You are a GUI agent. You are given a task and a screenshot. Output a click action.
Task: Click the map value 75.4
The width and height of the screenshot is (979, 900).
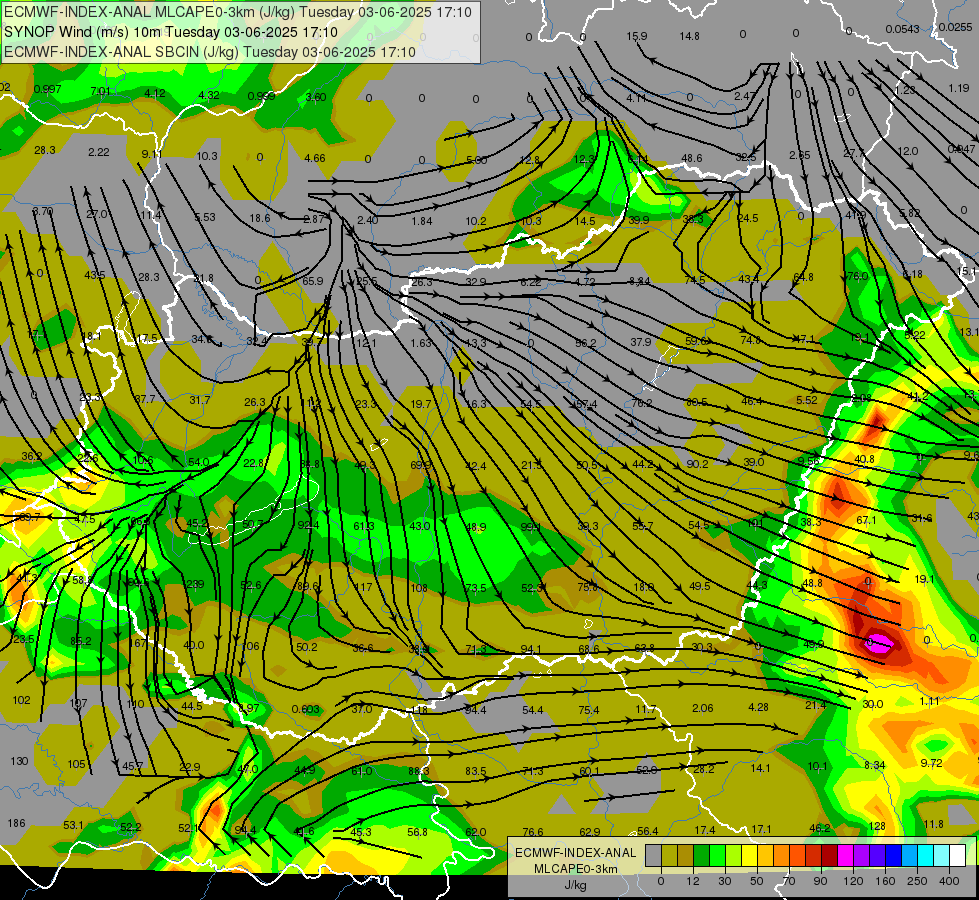(589, 710)
